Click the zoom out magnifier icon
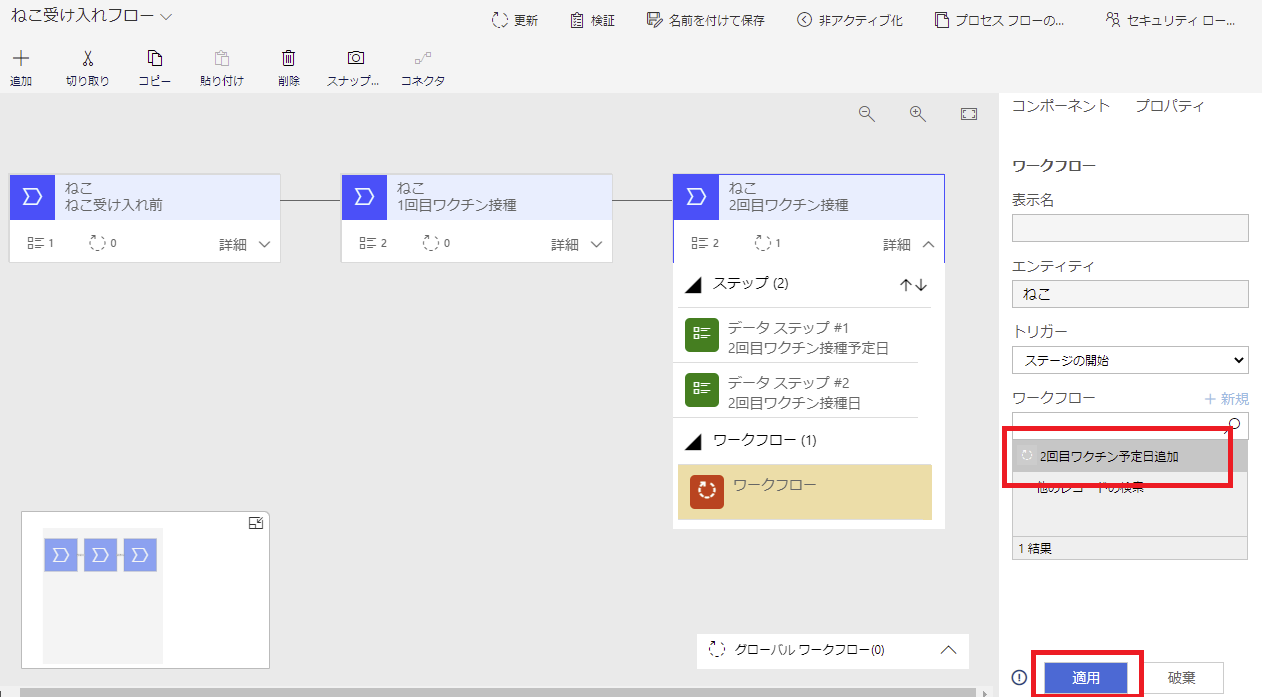1262x697 pixels. tap(867, 114)
